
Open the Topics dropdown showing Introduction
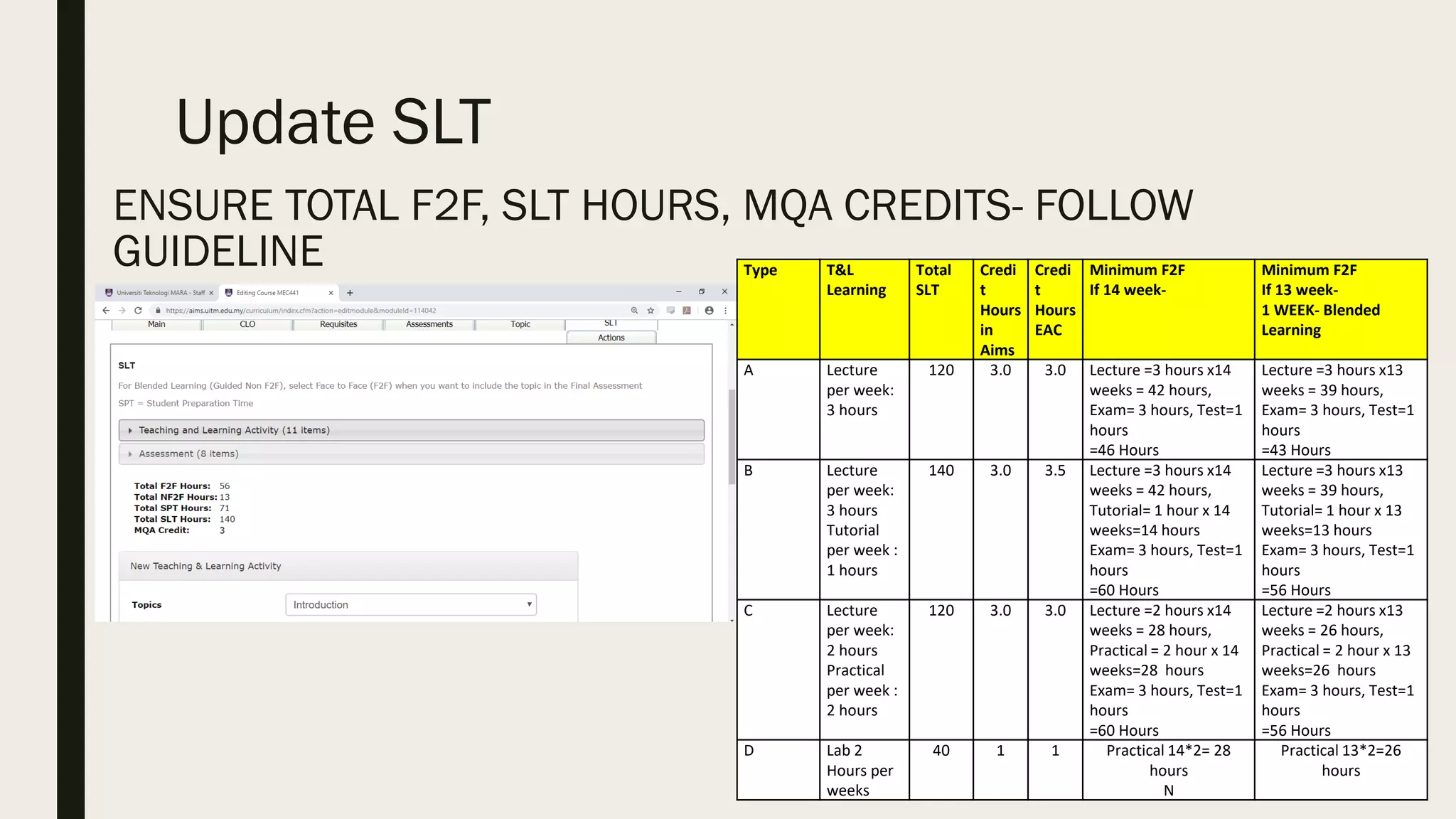(410, 605)
